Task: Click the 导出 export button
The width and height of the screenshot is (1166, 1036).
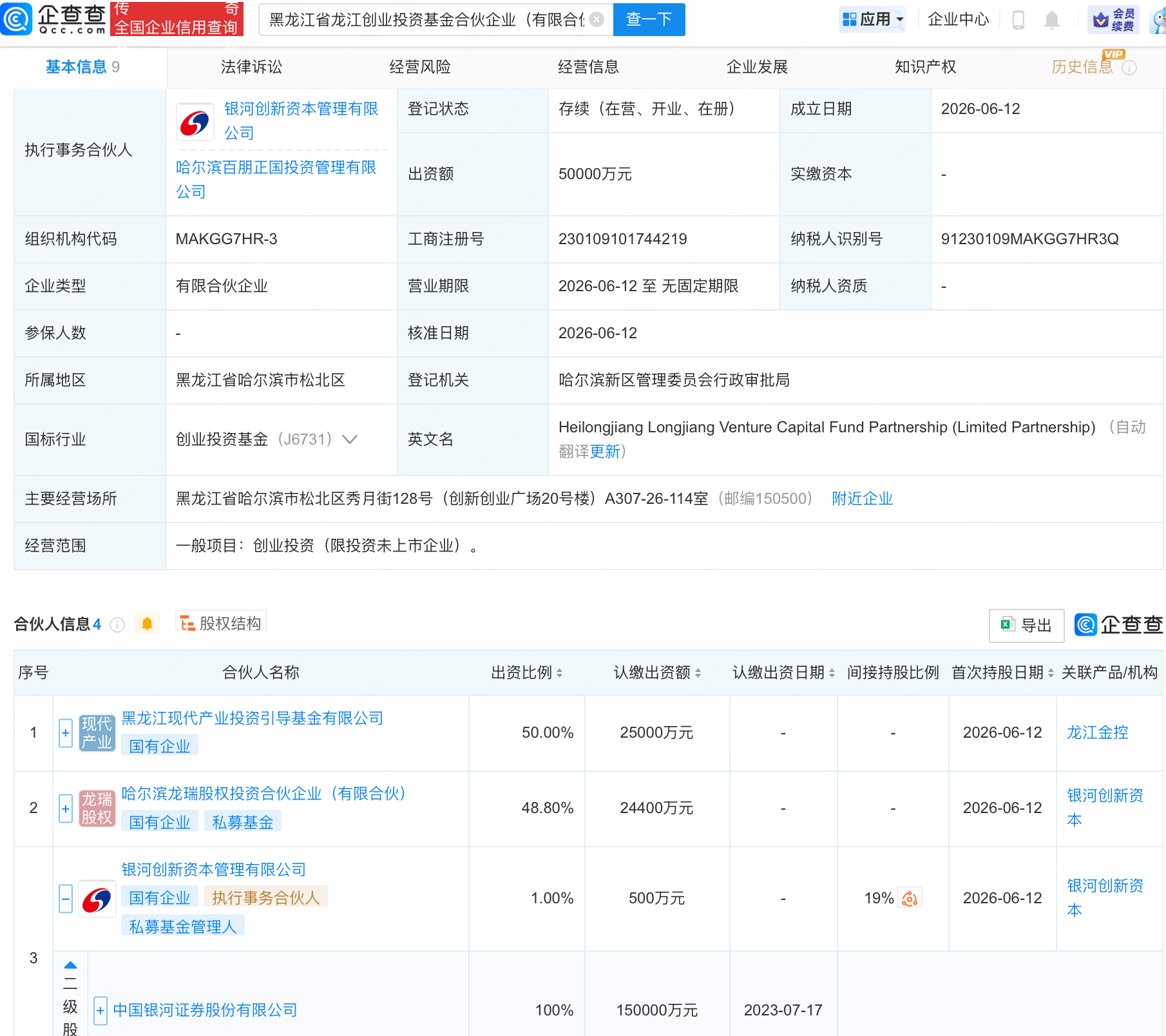Action: click(1027, 626)
